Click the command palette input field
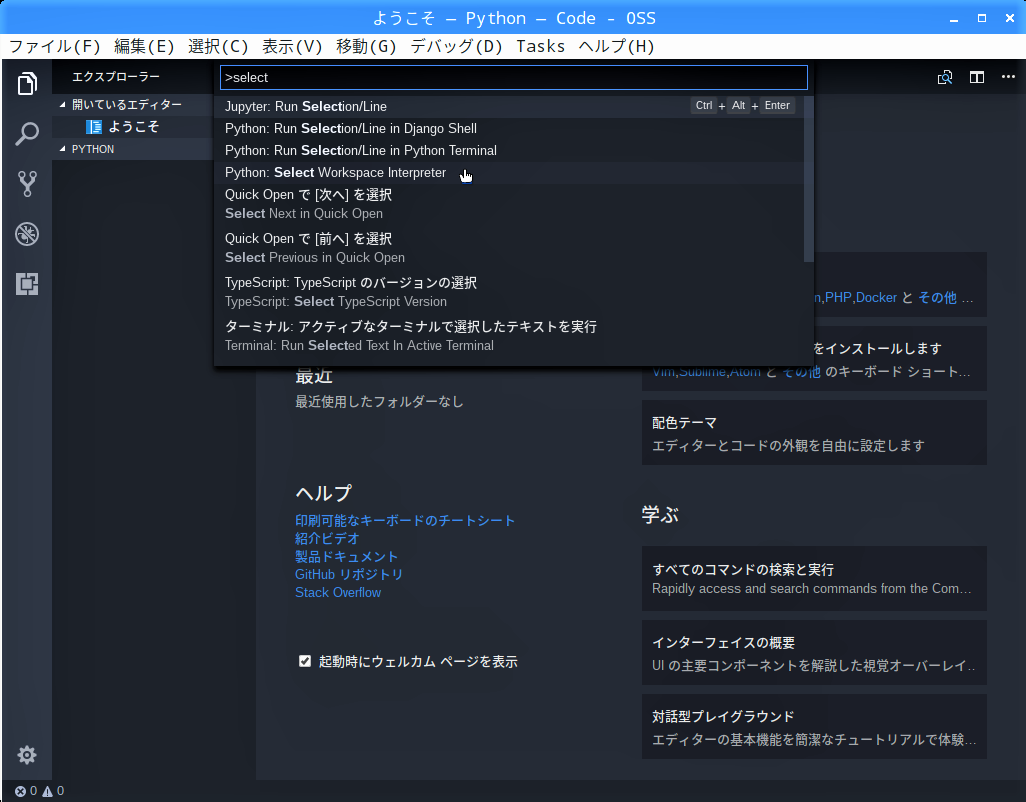Screen dimensions: 1026x802 [514, 77]
